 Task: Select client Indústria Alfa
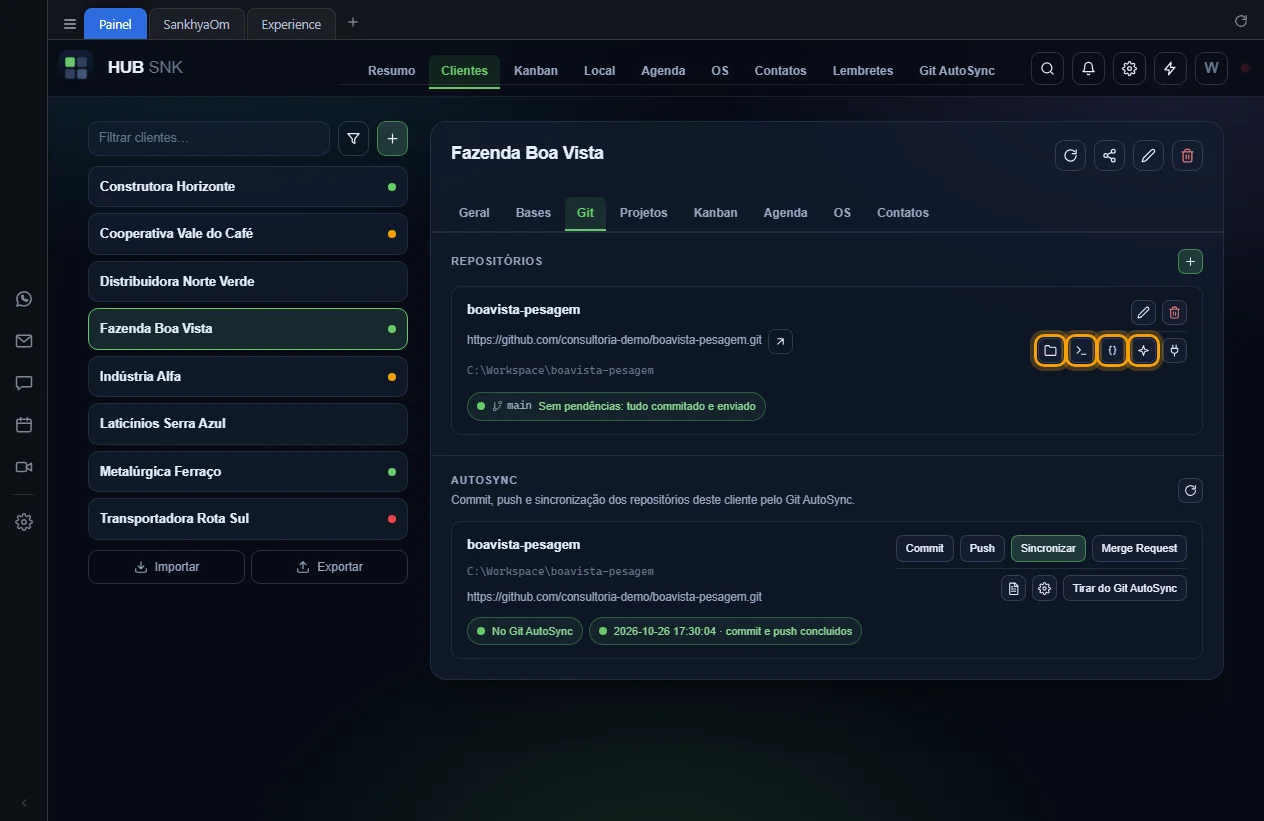click(x=248, y=376)
